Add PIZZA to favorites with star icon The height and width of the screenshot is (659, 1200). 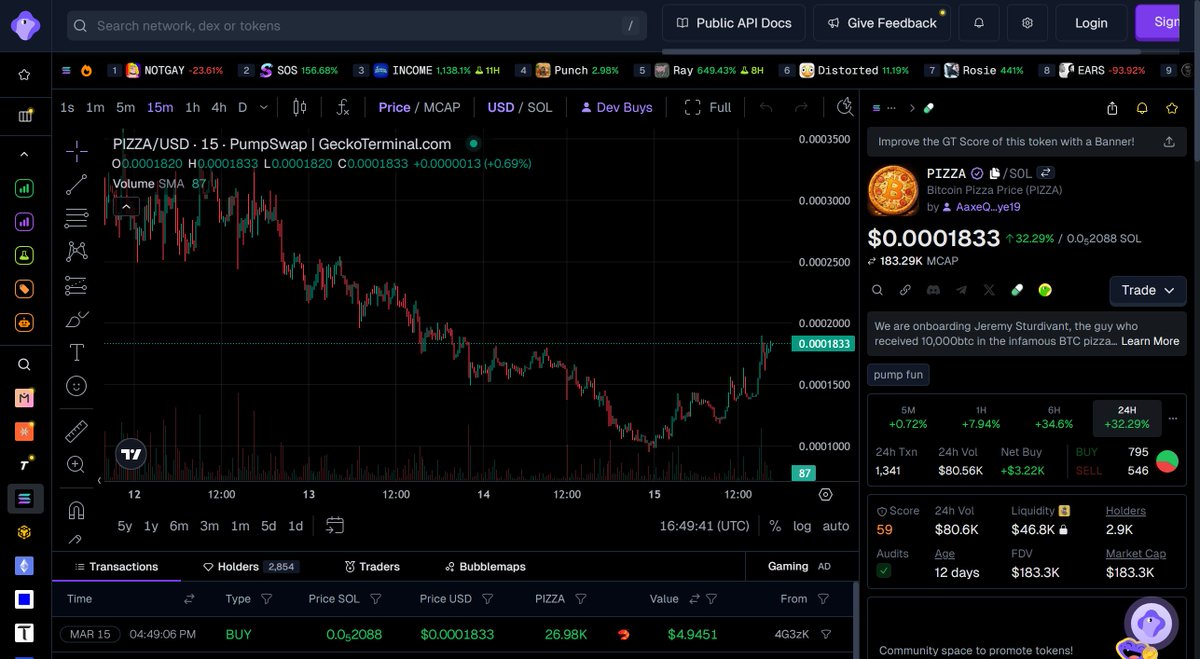(1172, 108)
